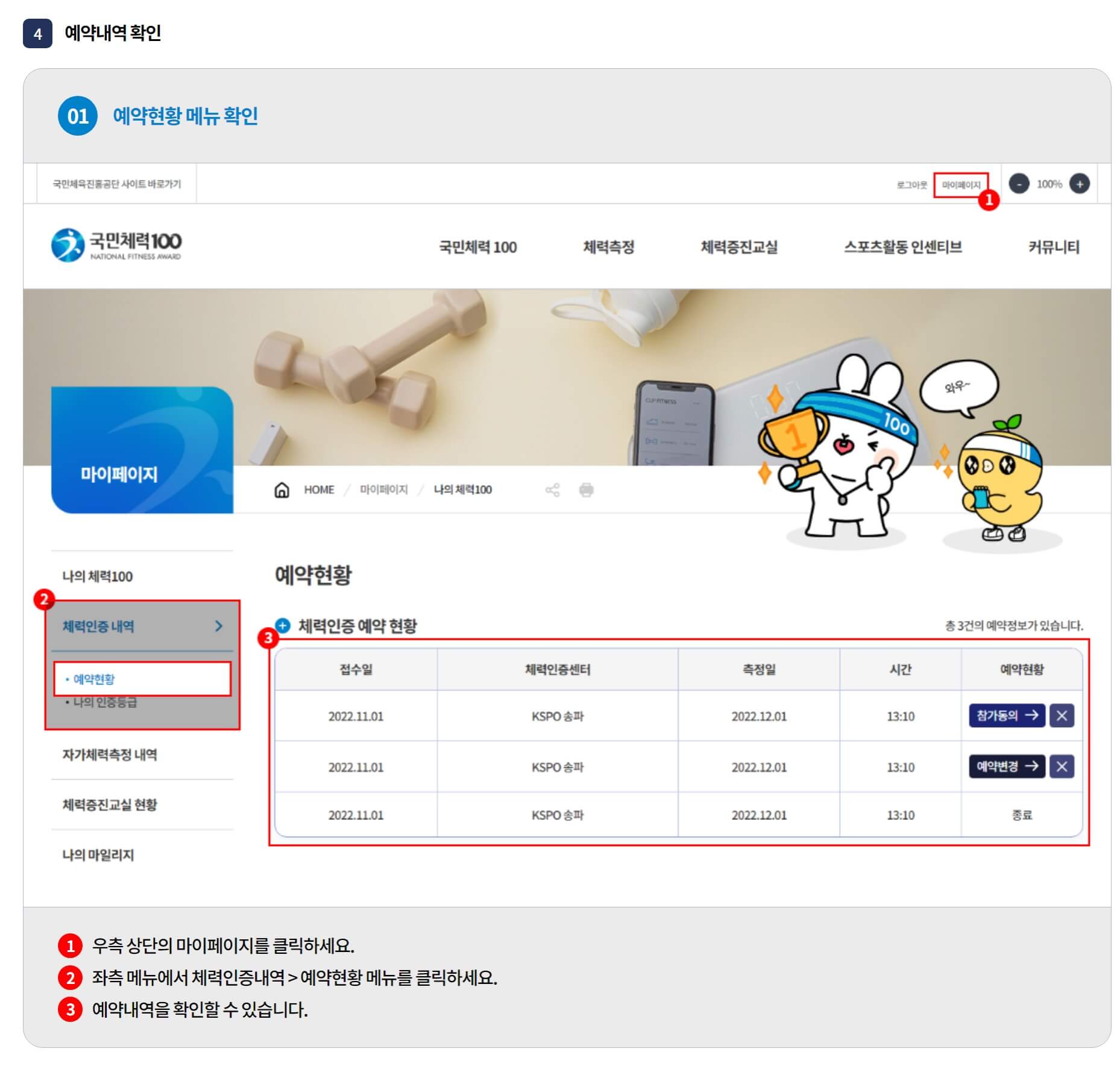Click the 마이페이지 breadcrumb link

coord(383,490)
